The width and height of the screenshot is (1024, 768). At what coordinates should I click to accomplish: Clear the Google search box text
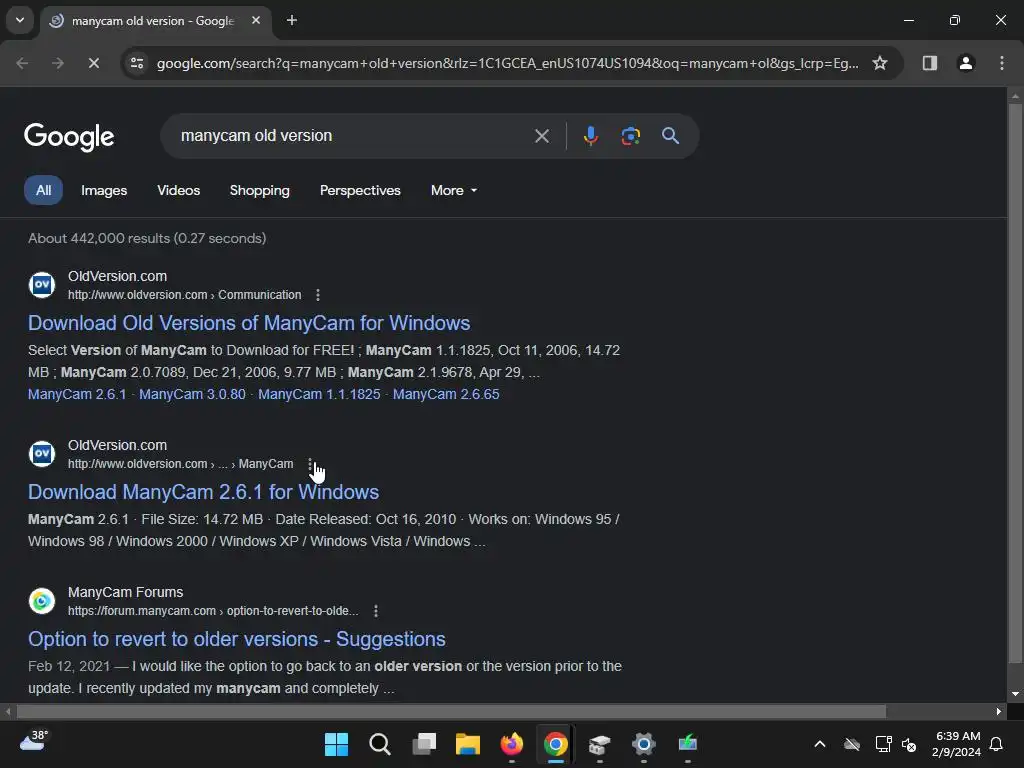[x=542, y=136]
